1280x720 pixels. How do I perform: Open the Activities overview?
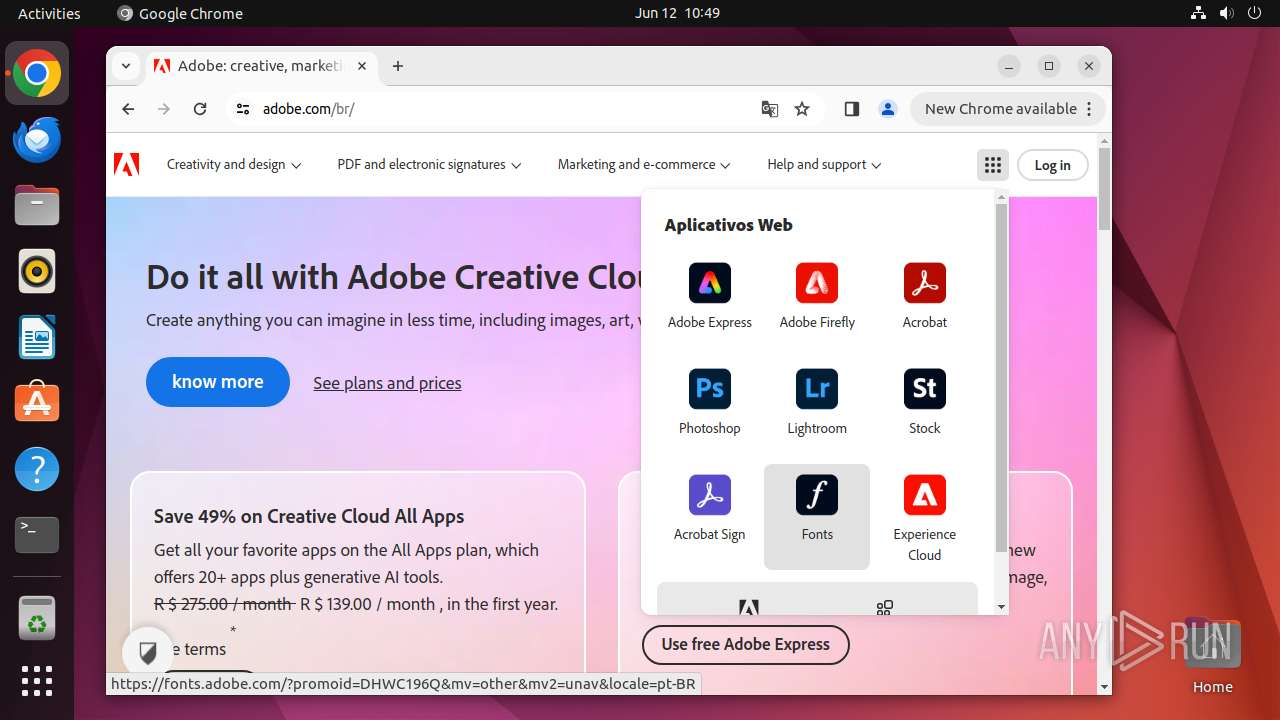point(49,13)
